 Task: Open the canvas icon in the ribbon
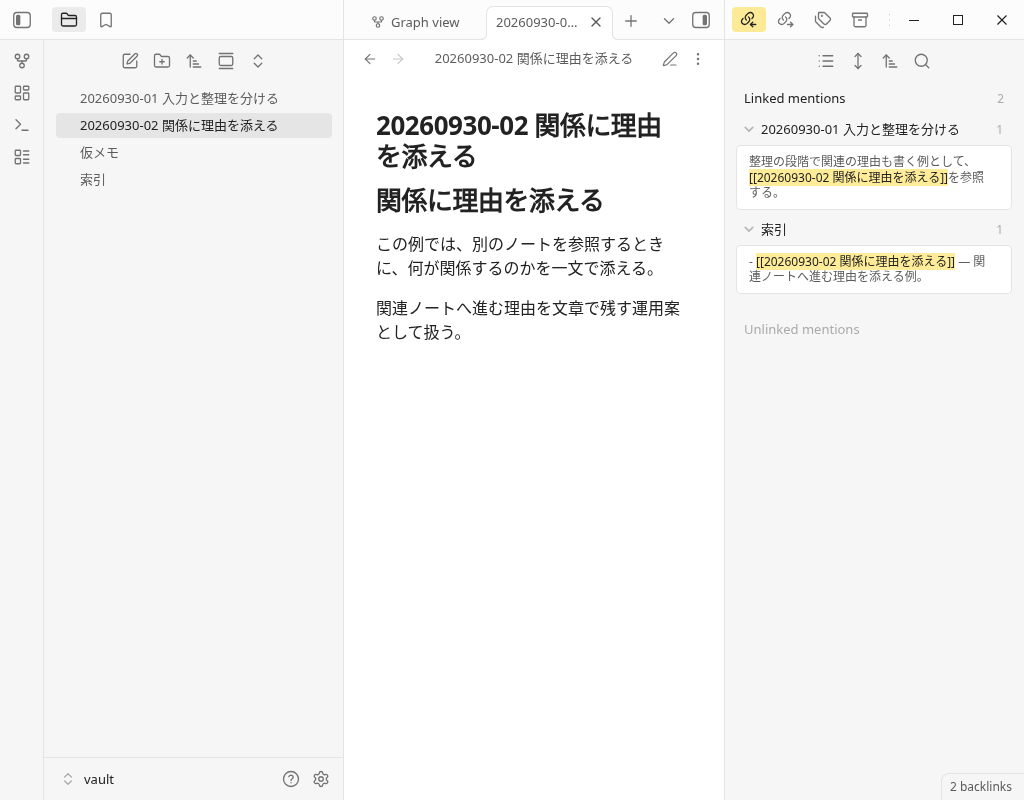22,93
